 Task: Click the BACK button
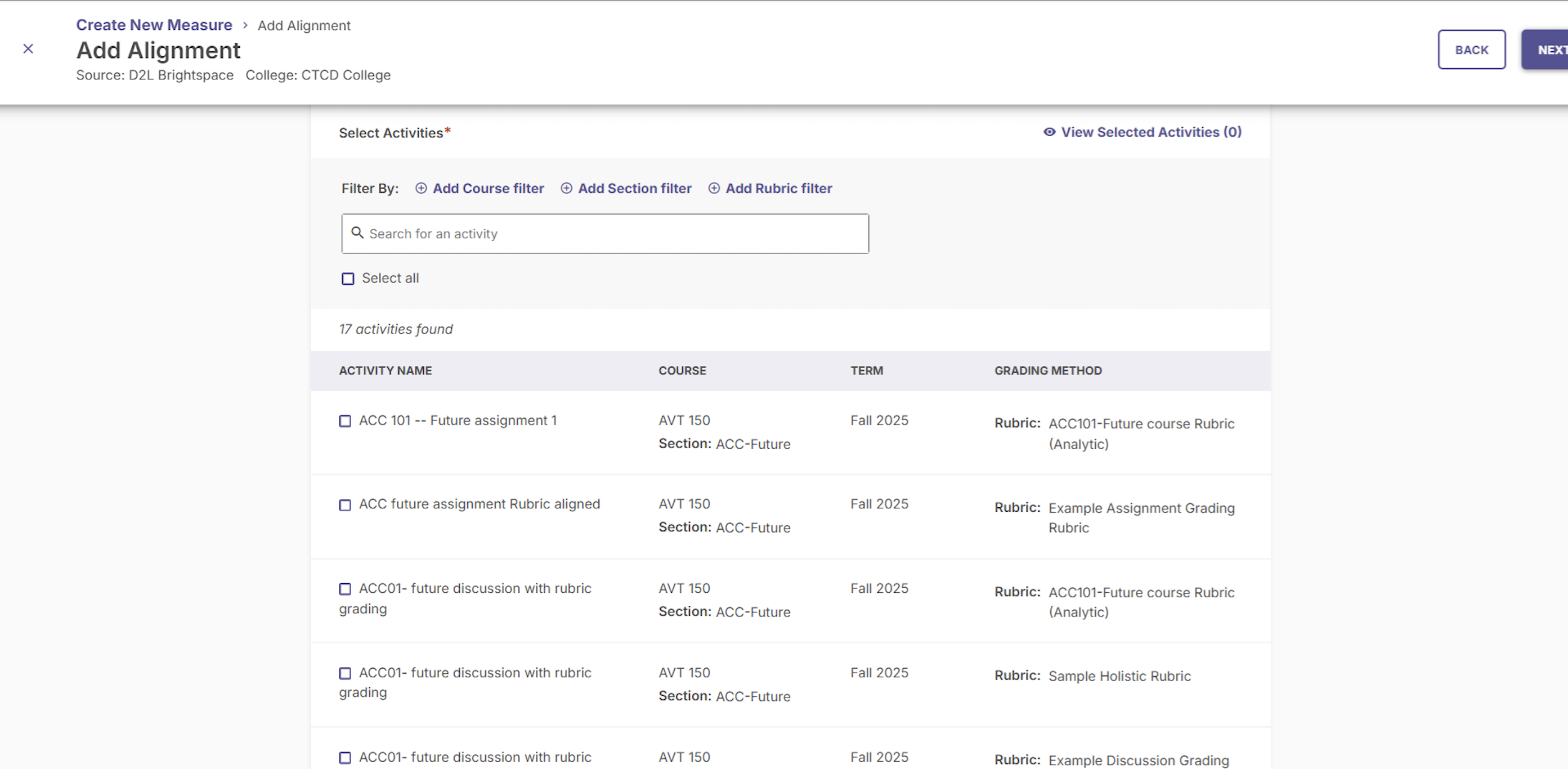[x=1471, y=50]
